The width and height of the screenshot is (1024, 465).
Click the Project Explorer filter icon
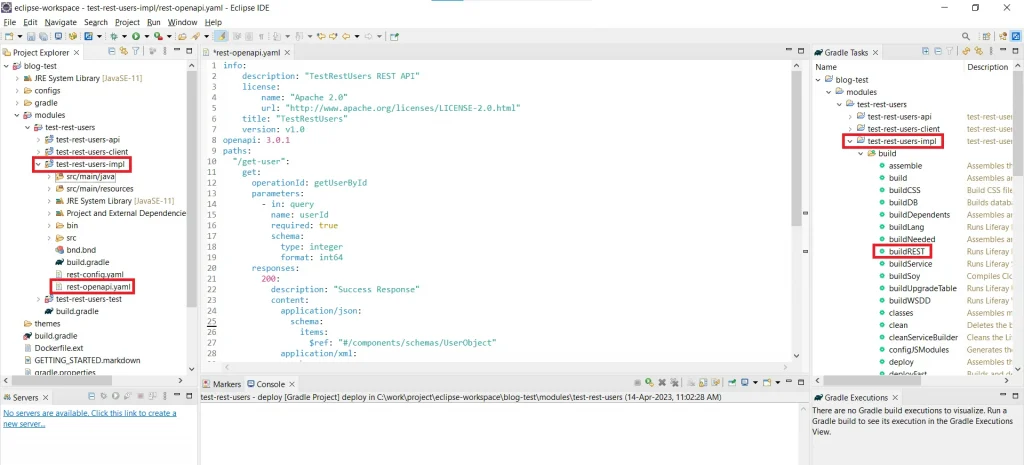coord(136,52)
